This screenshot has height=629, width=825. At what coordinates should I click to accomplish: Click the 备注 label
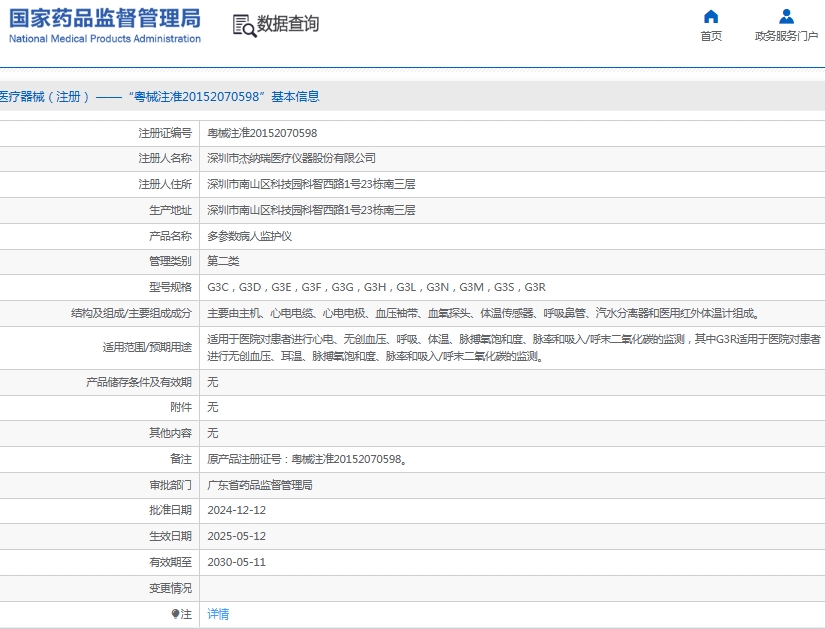(180, 460)
